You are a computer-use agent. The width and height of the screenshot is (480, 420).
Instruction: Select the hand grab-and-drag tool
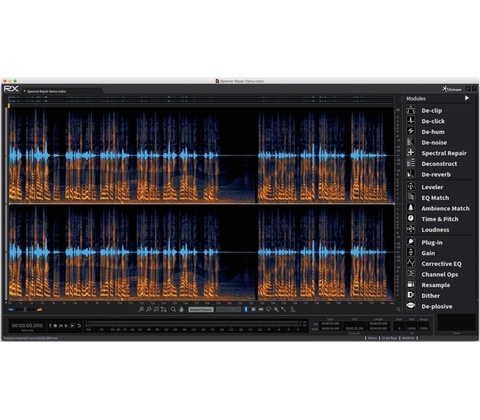[x=181, y=309]
